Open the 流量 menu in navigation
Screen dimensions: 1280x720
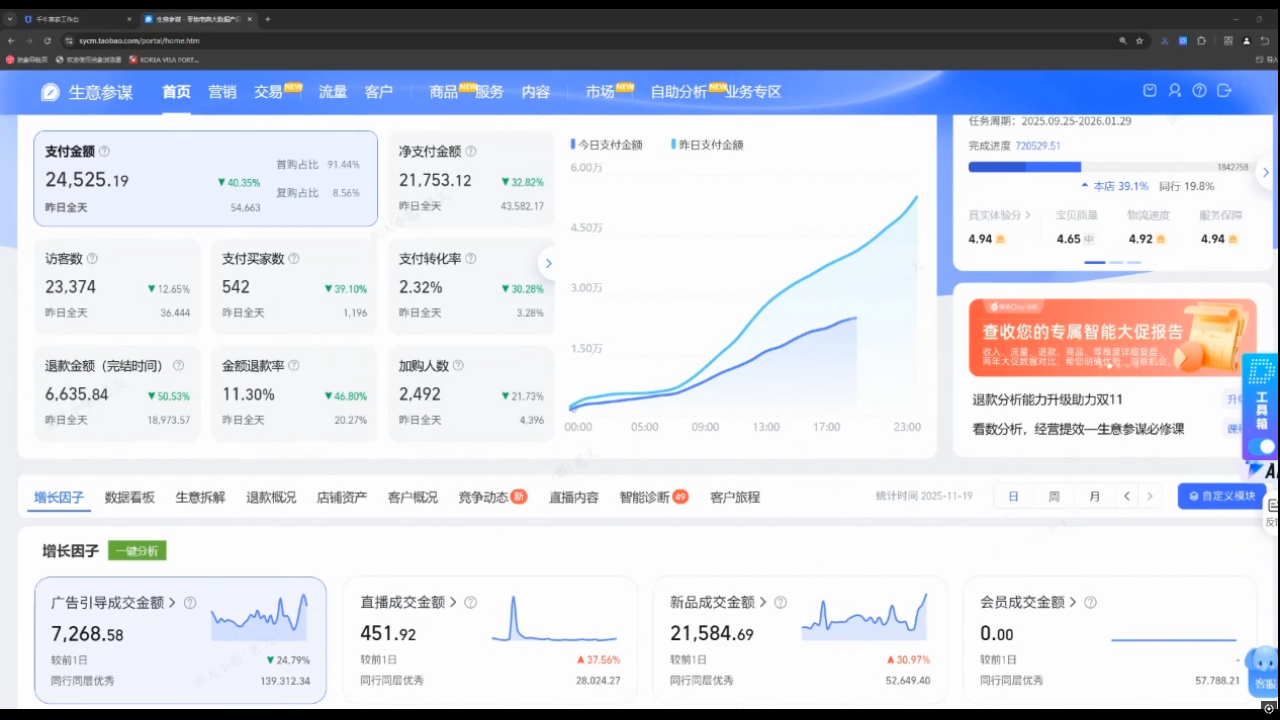coord(332,92)
